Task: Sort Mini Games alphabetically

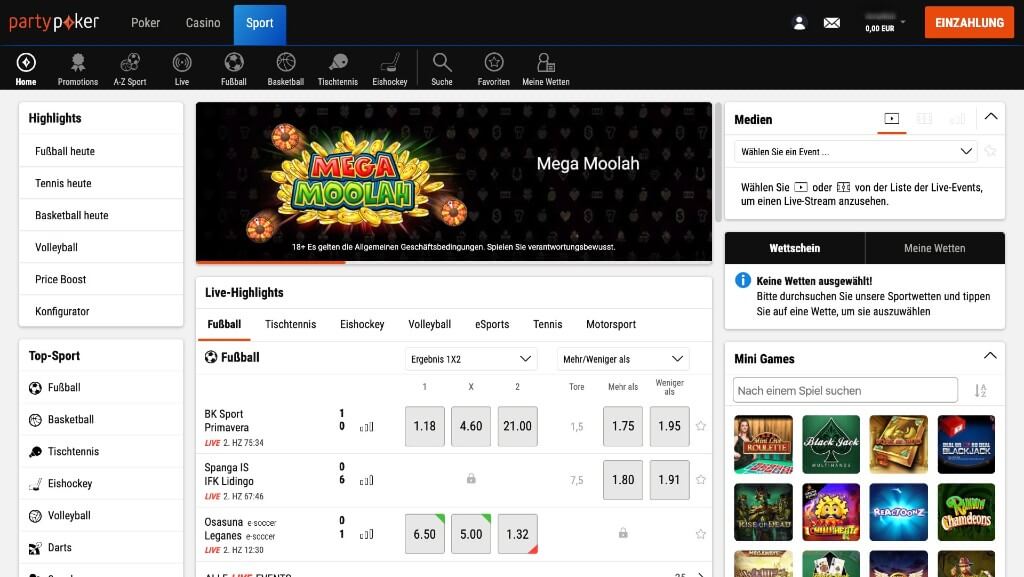Action: click(x=980, y=390)
